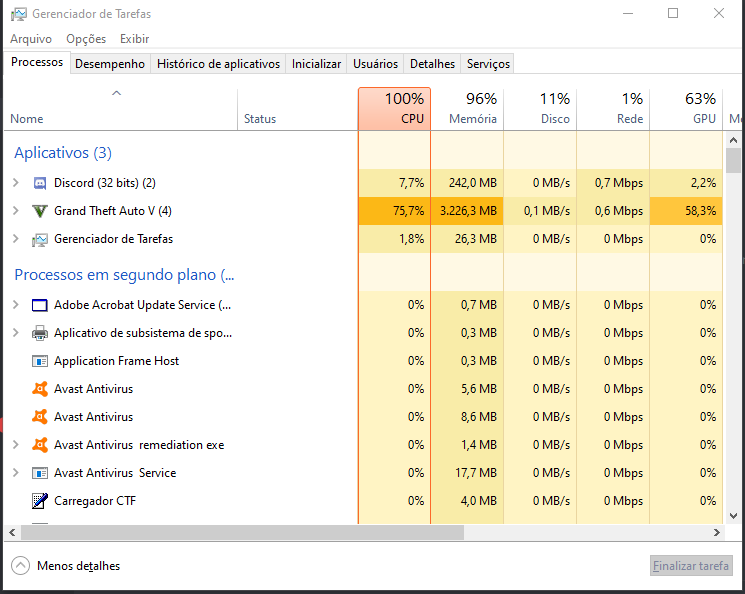Select the Aplicativos (3) group heading

(63, 153)
